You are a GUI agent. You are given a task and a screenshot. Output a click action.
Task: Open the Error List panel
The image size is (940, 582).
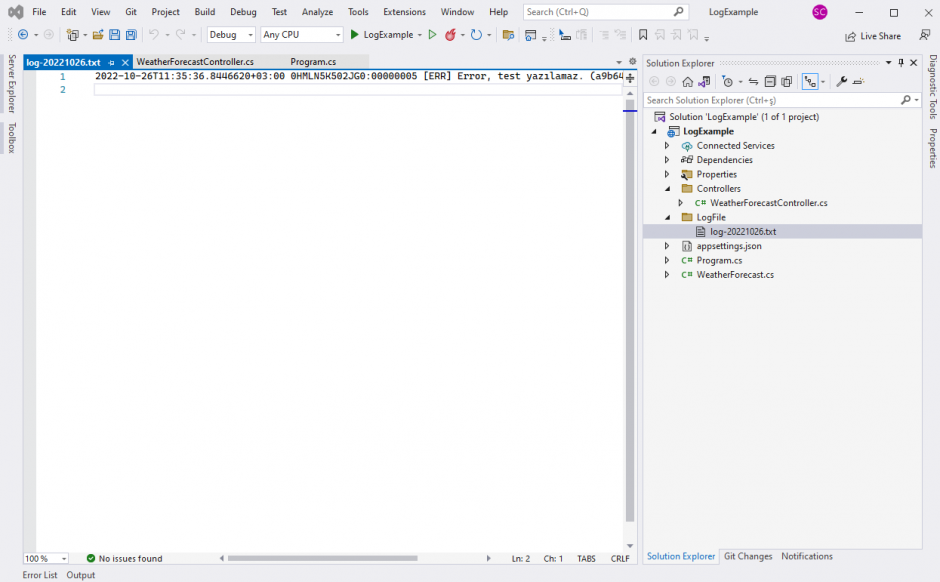coord(39,575)
